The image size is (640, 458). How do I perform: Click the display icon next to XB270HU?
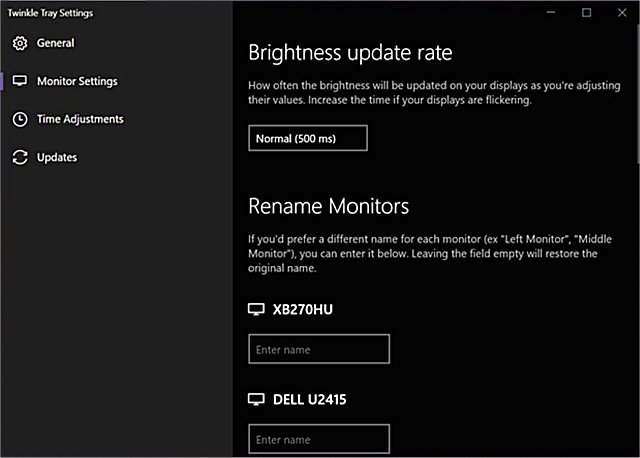pyautogui.click(x=256, y=310)
